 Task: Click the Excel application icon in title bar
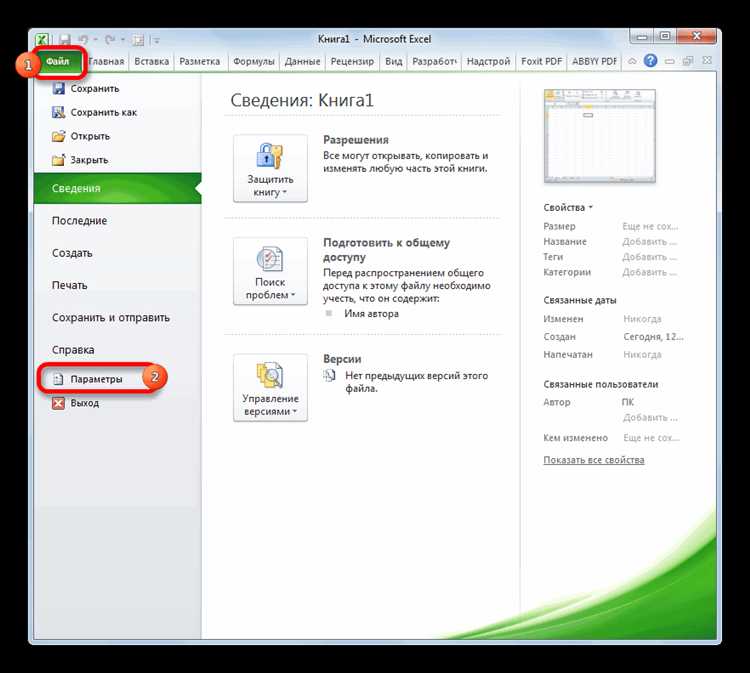[42, 40]
